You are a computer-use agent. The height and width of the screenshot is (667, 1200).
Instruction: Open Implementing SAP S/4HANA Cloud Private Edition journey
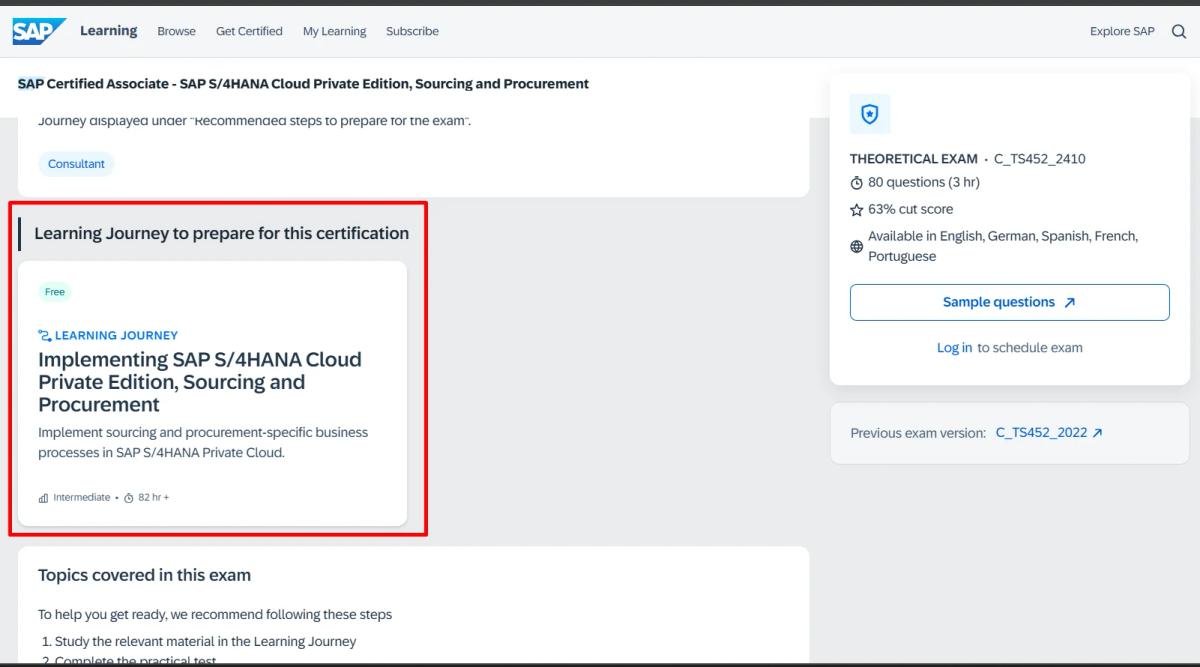[200, 382]
